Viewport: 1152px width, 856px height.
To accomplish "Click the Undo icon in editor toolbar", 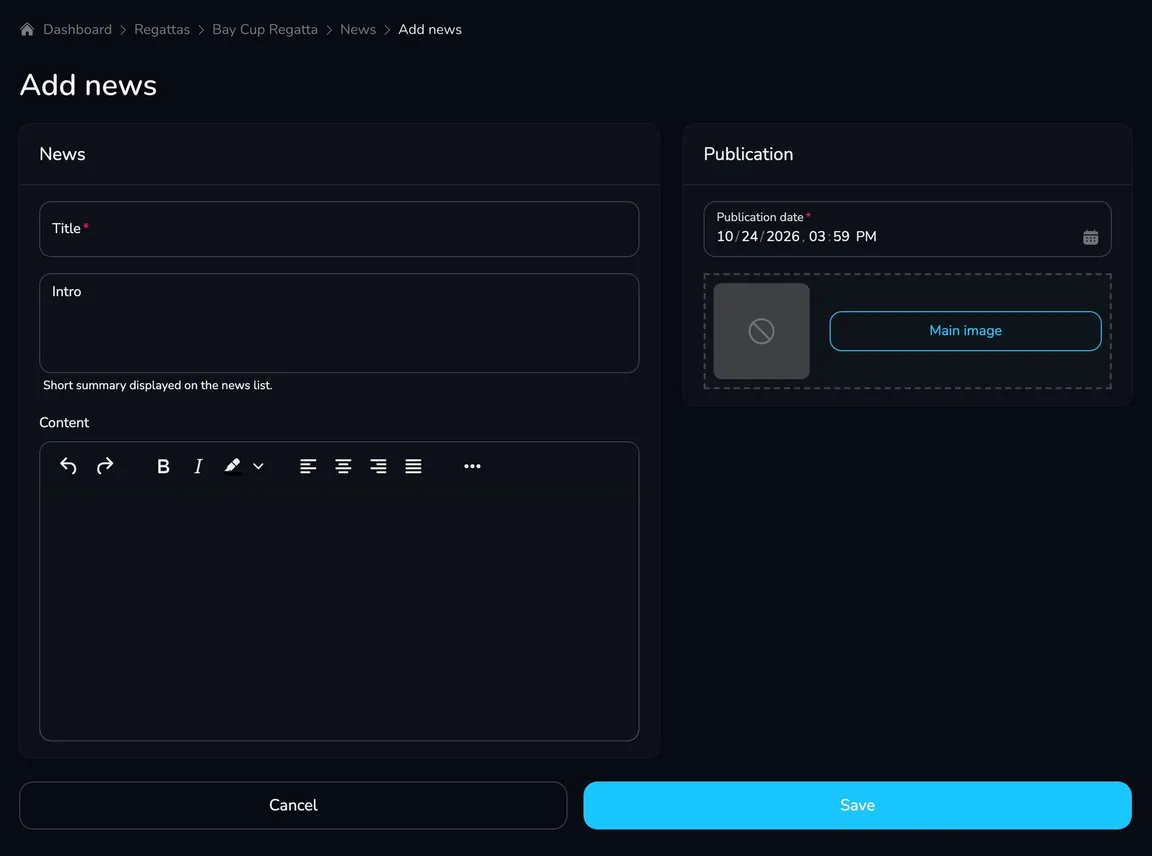I will tap(68, 466).
